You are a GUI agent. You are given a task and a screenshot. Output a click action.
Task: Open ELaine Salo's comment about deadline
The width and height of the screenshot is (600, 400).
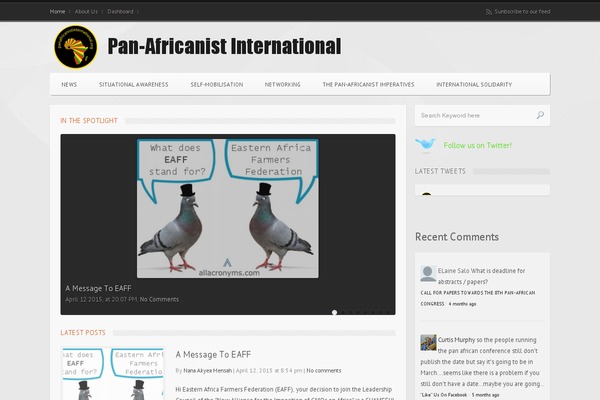pyautogui.click(x=481, y=276)
